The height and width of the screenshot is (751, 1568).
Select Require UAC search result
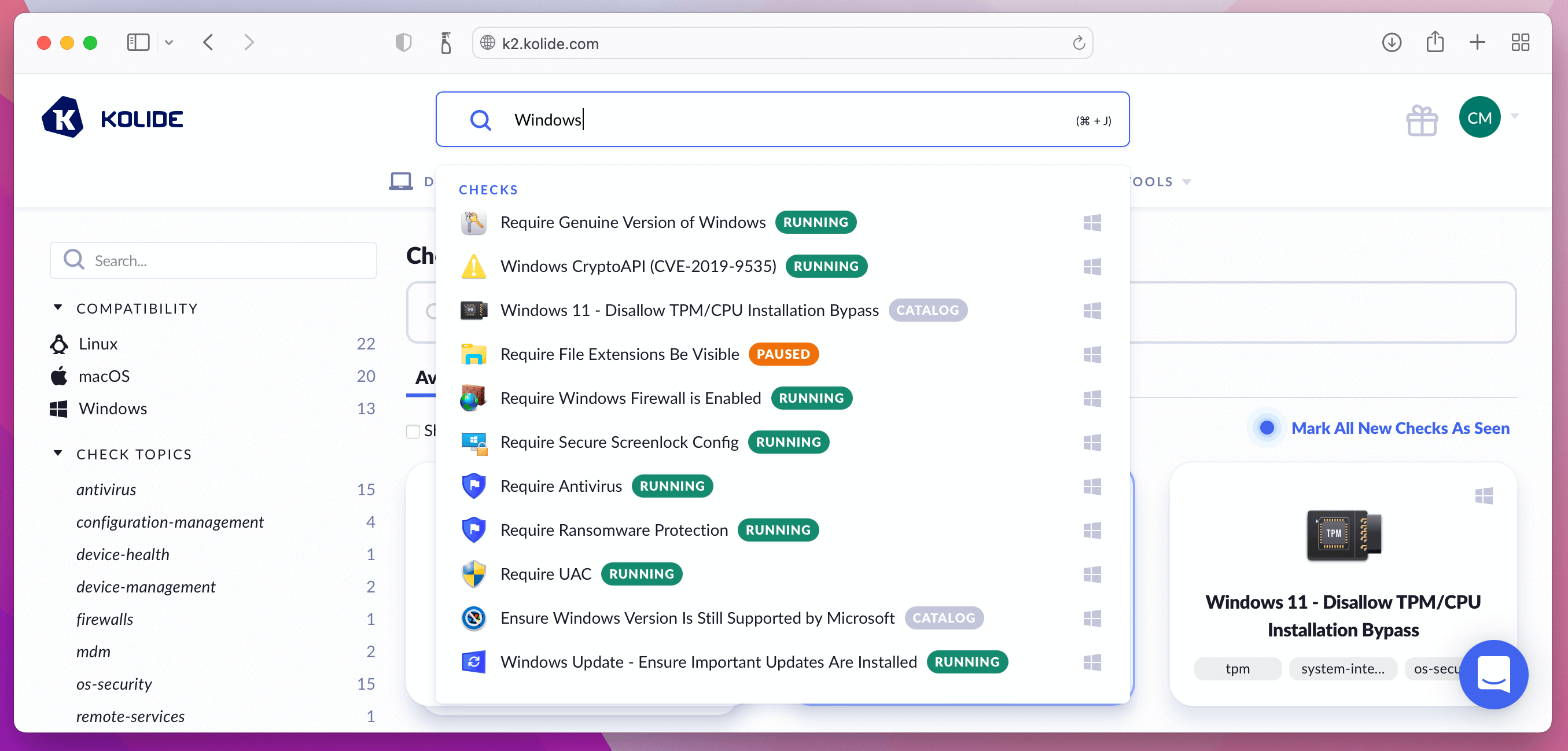coord(546,574)
